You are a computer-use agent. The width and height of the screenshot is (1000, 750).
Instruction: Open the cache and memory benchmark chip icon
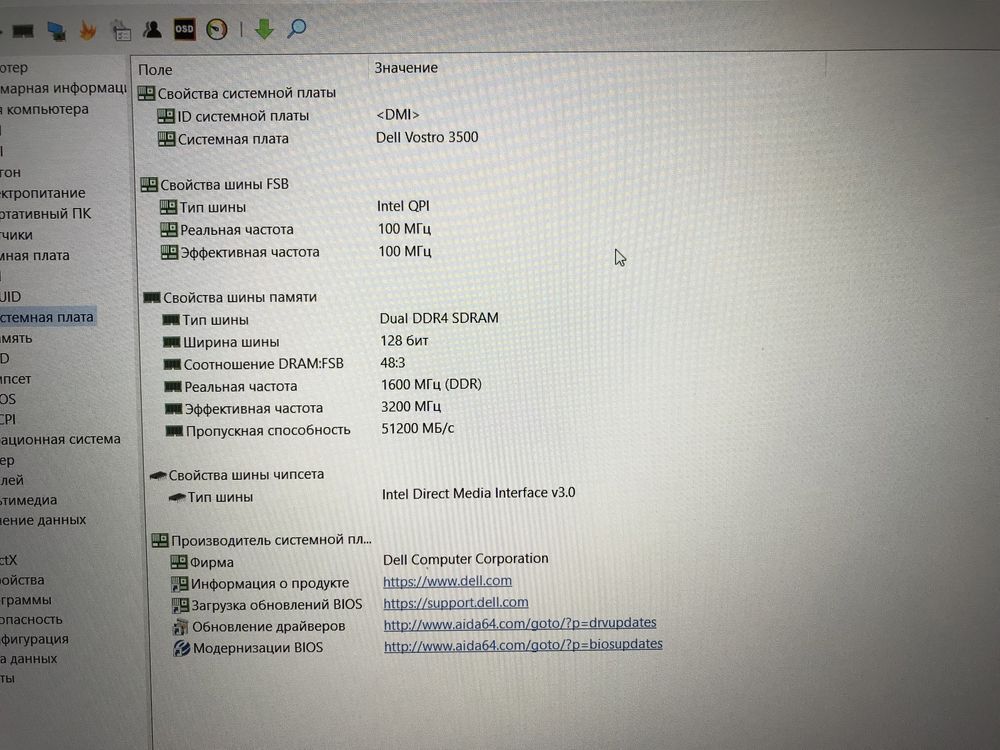pyautogui.click(x=23, y=31)
